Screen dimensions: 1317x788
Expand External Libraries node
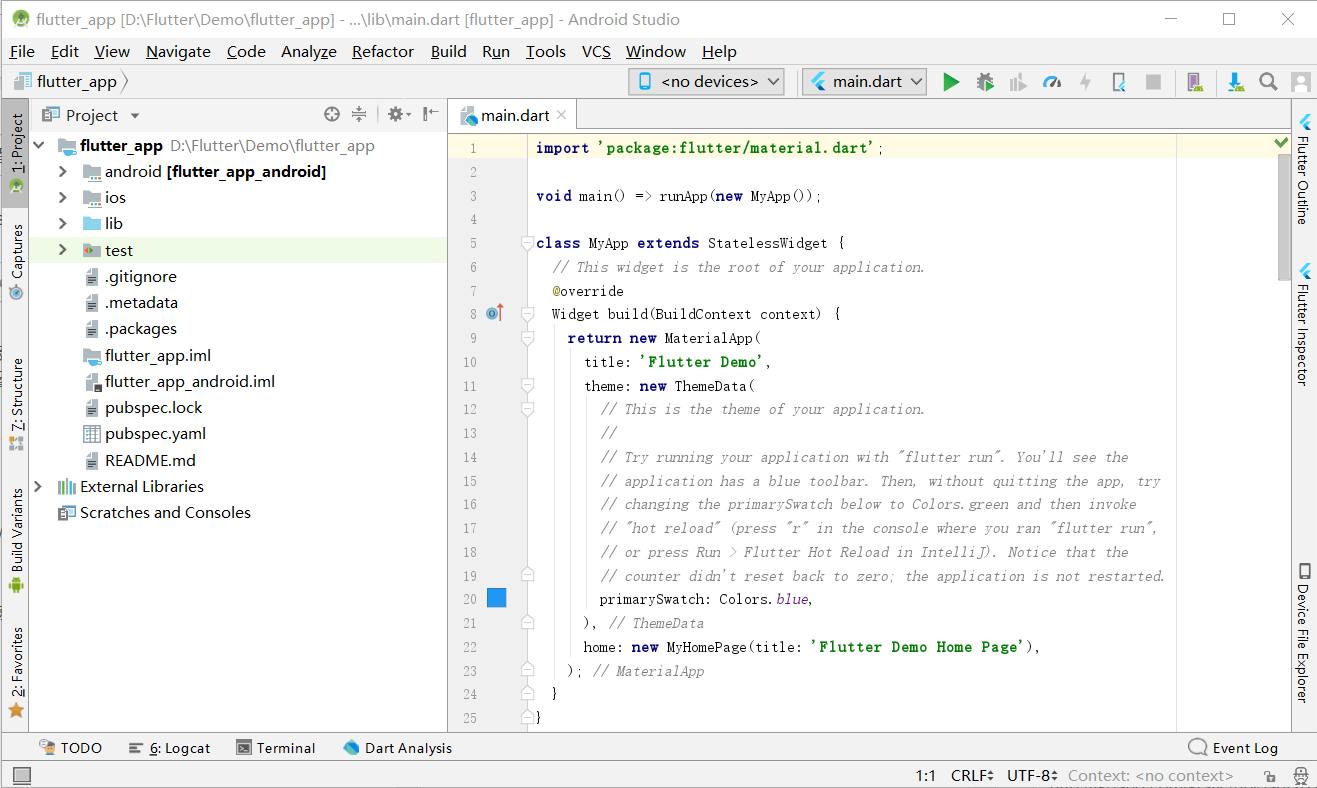(39, 487)
